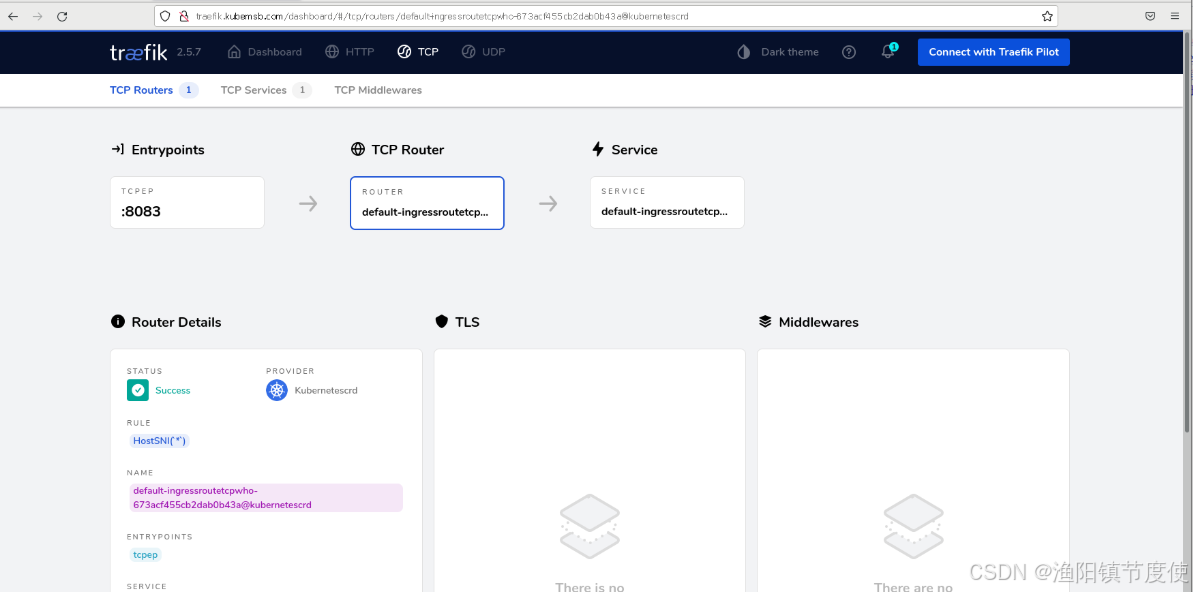The image size is (1193, 592).
Task: Open the browser hamburger menu
Action: [x=1176, y=16]
